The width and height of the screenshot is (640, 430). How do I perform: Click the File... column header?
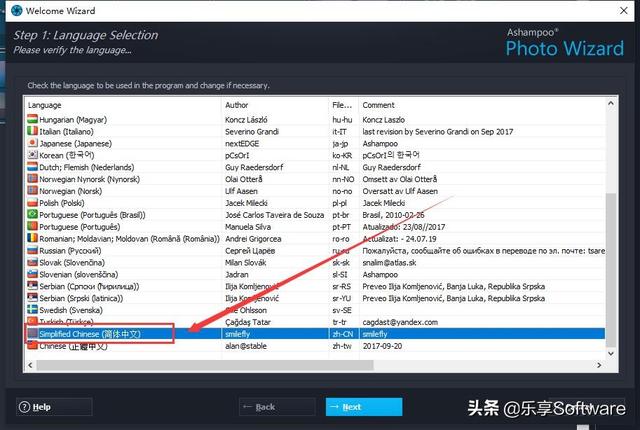click(x=344, y=105)
